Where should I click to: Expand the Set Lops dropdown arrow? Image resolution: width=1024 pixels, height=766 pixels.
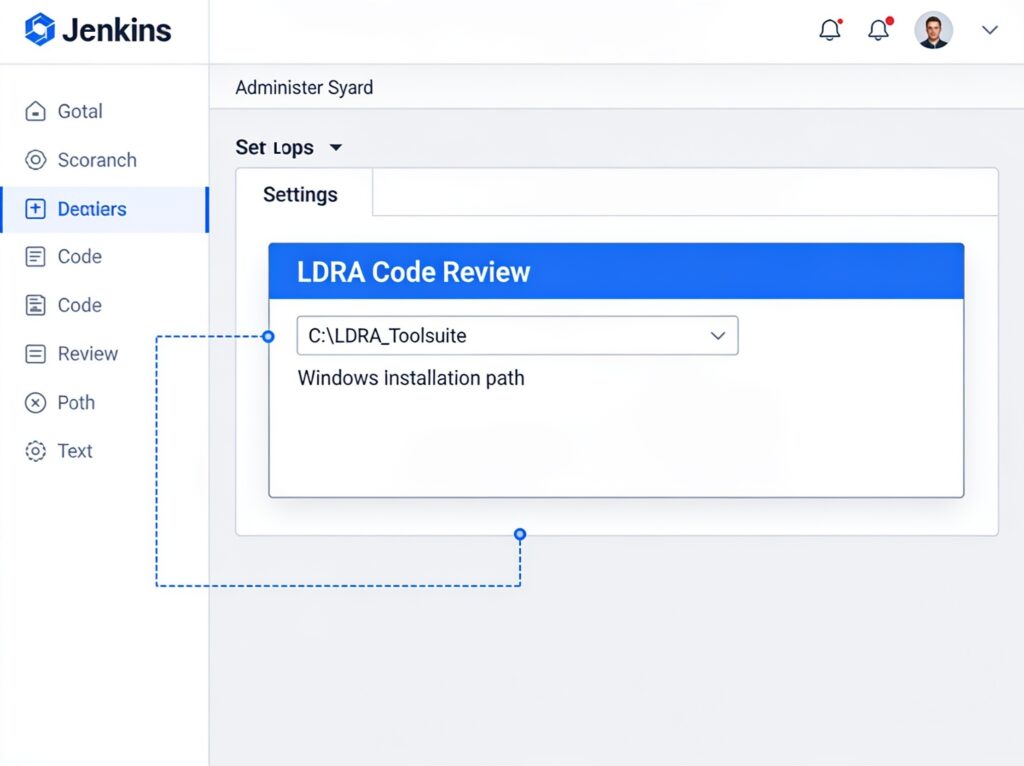point(336,148)
